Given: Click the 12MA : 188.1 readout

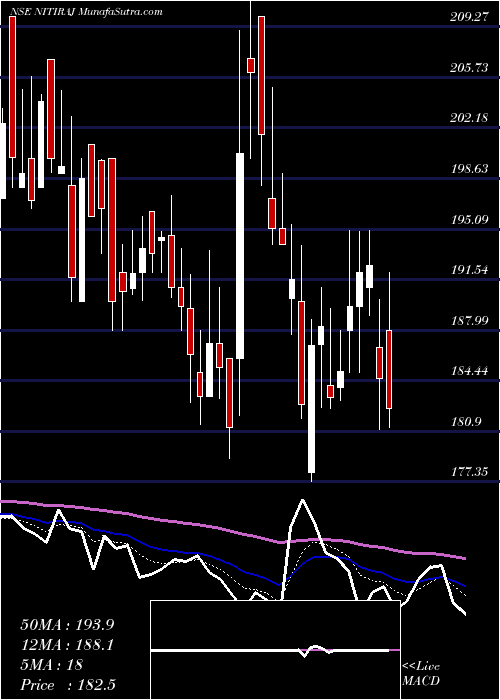Looking at the screenshot, I should point(68,645).
